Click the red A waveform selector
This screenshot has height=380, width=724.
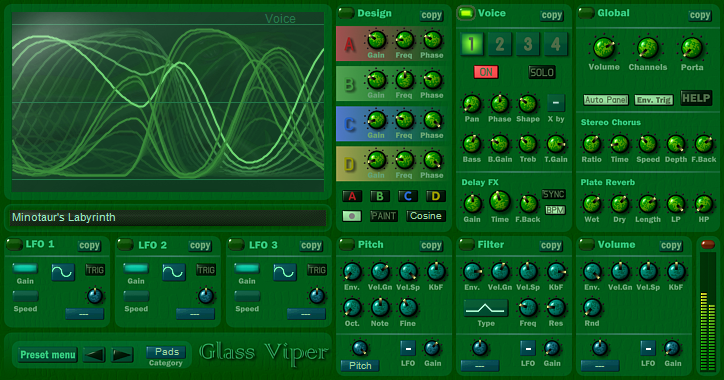pos(352,196)
